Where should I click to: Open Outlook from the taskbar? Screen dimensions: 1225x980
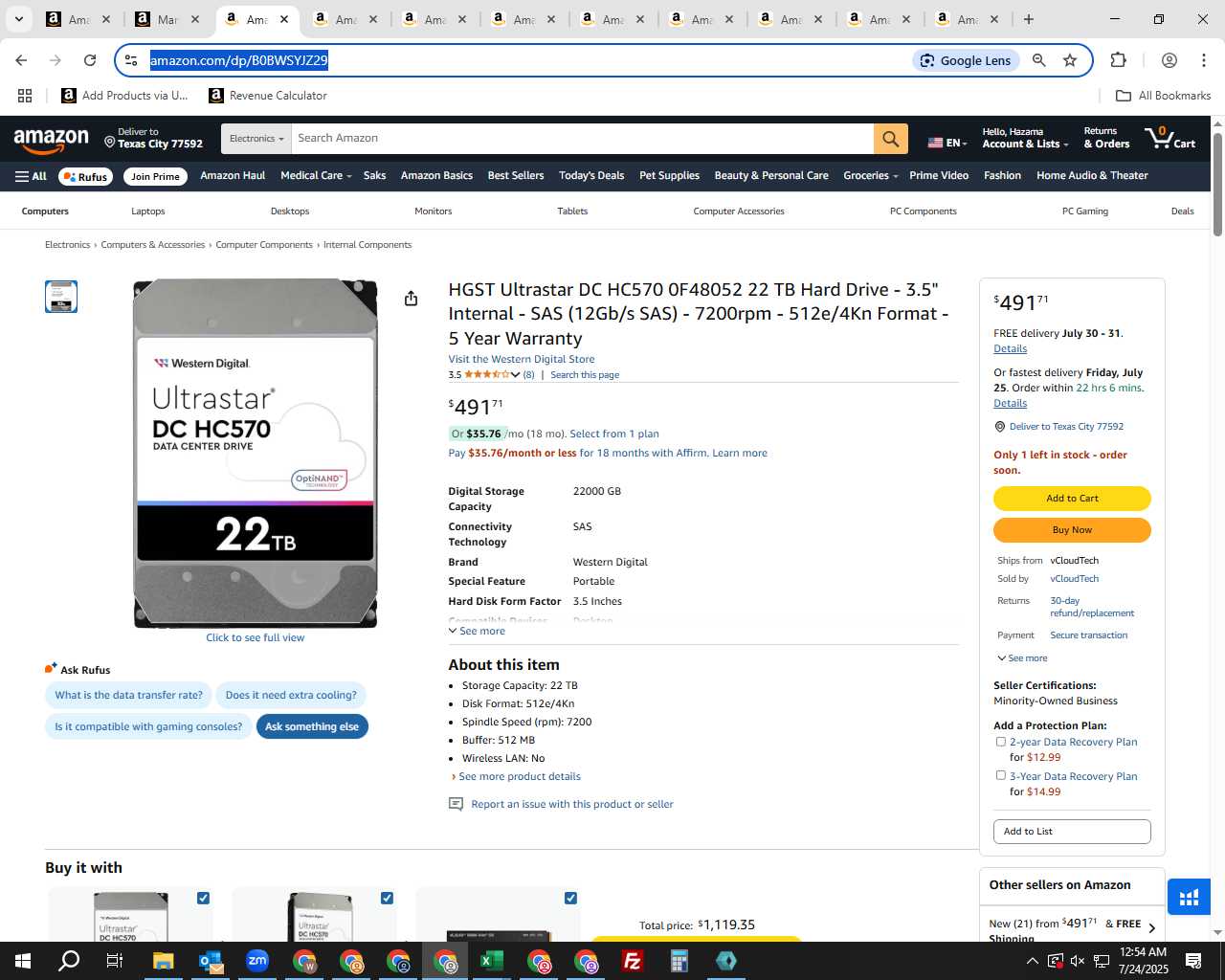pyautogui.click(x=210, y=961)
